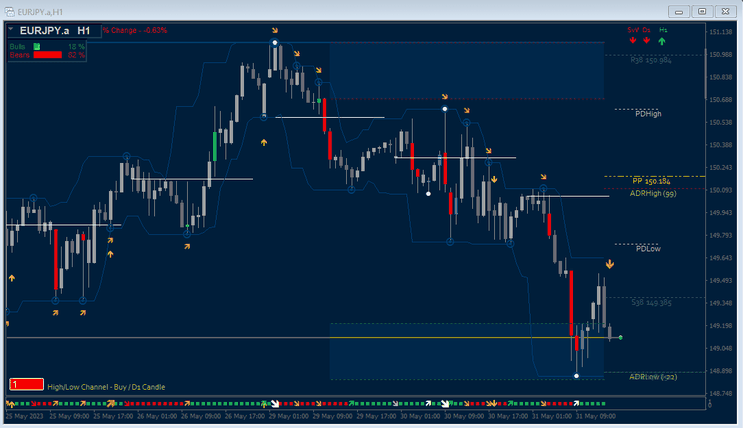743x428 pixels.
Task: Click the R38 150.984 level label
Action: 651,60
